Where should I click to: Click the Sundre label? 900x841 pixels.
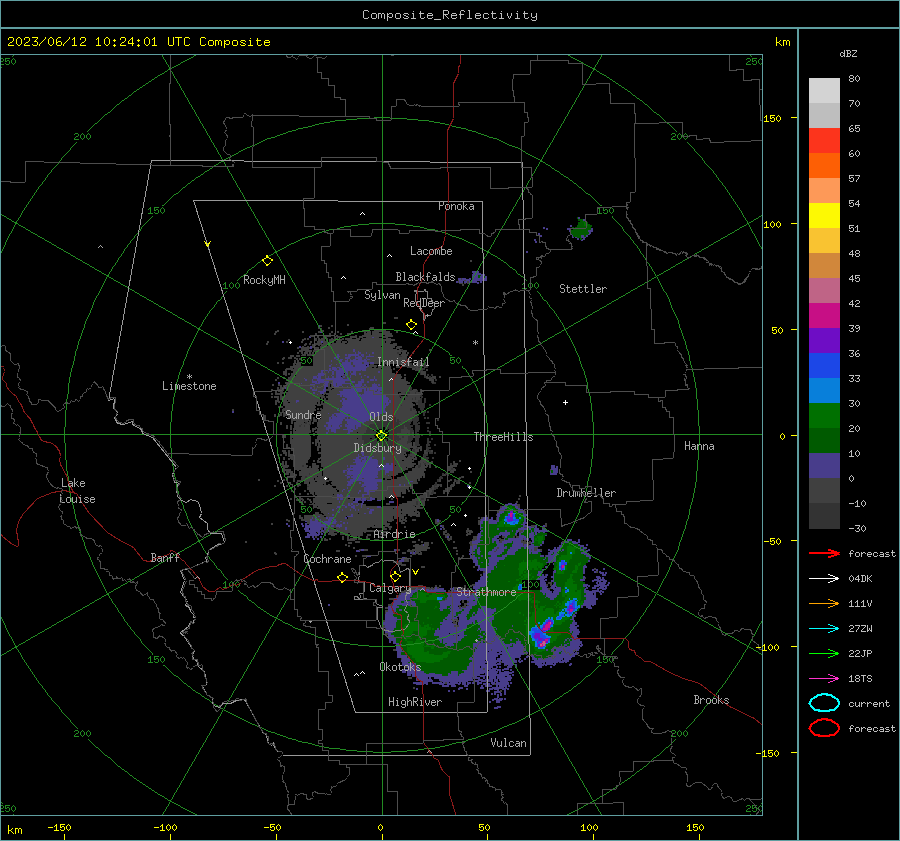pyautogui.click(x=303, y=414)
